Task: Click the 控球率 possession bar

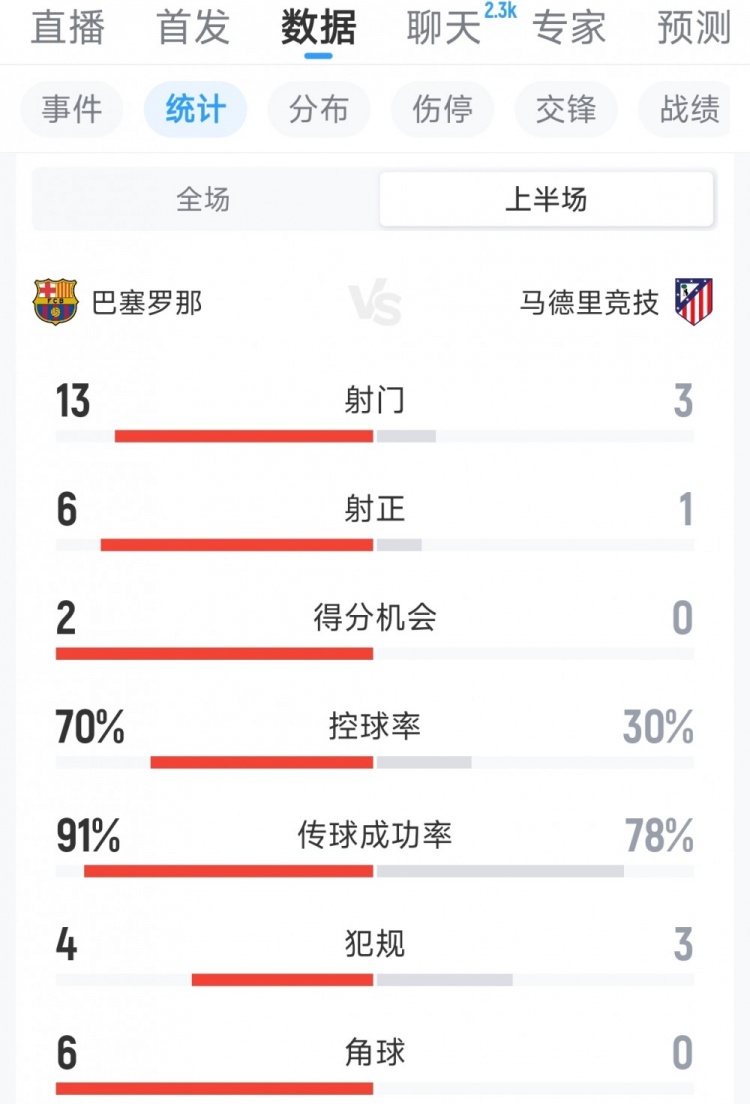Action: click(x=375, y=762)
